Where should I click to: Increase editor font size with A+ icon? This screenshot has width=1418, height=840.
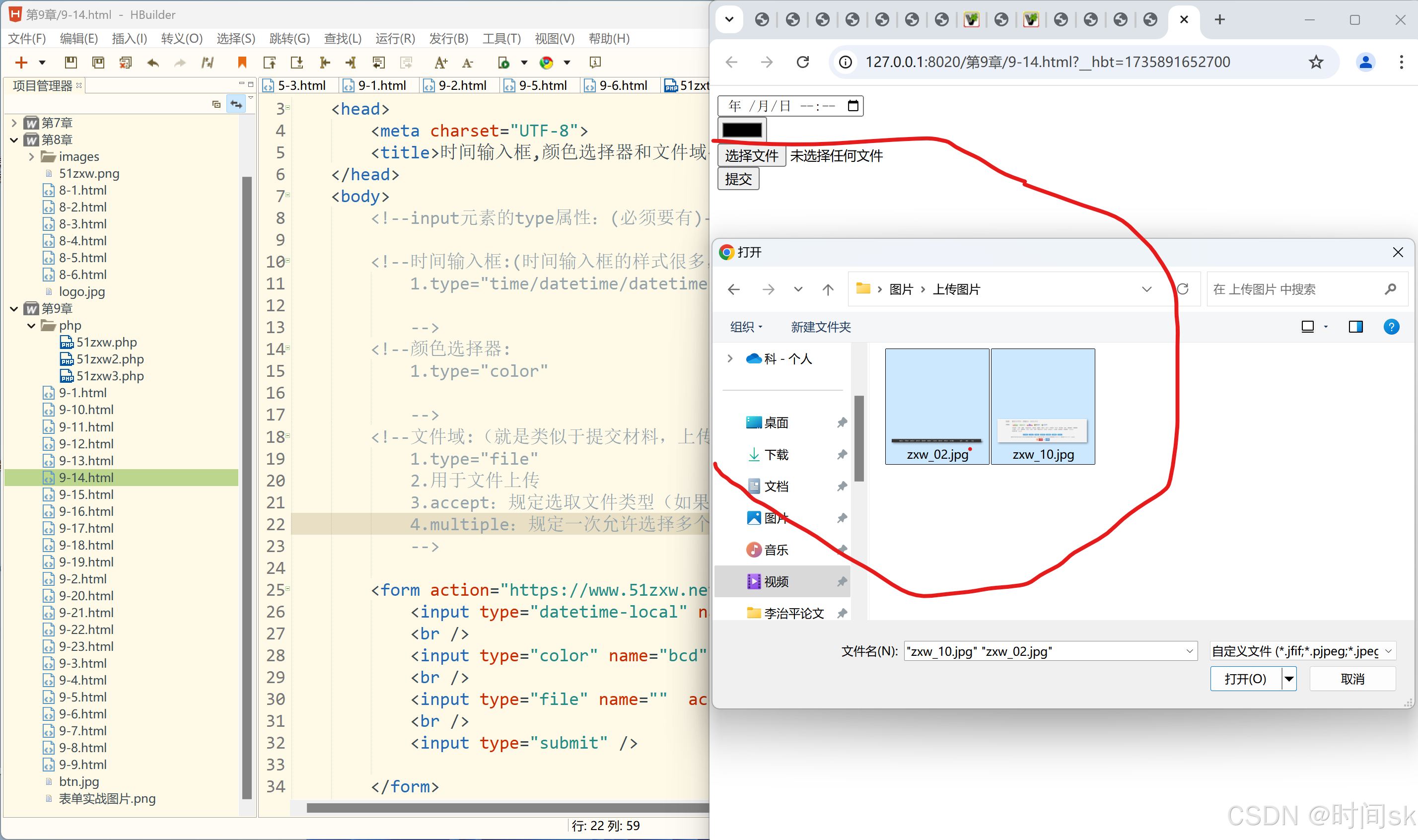(x=440, y=62)
